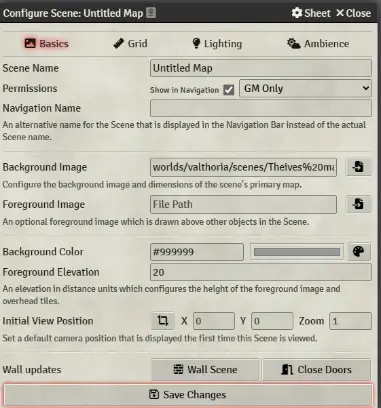Open the Ambience tab
This screenshot has width=381, height=408.
coord(318,44)
